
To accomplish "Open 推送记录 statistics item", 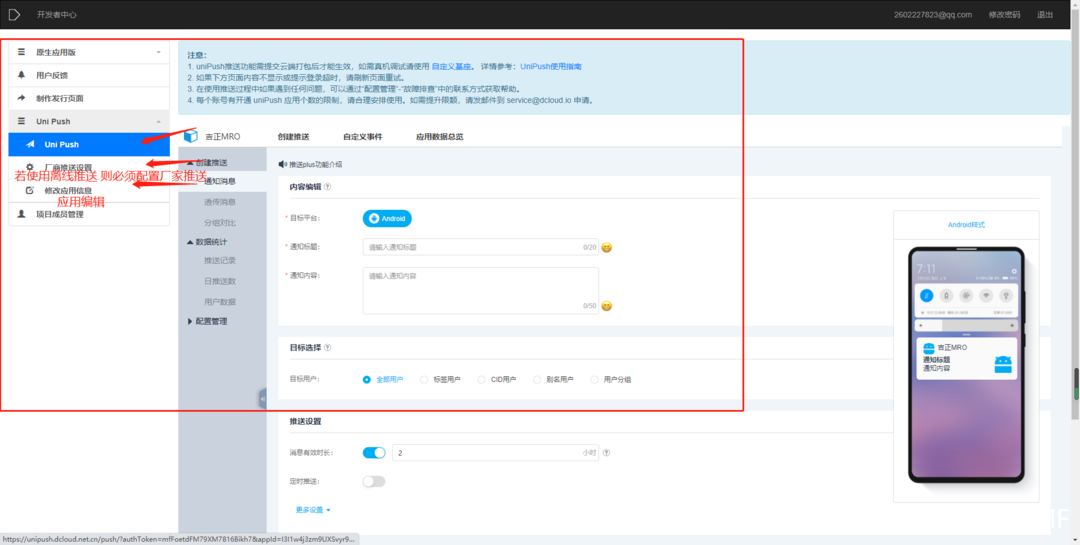I will tap(222, 260).
